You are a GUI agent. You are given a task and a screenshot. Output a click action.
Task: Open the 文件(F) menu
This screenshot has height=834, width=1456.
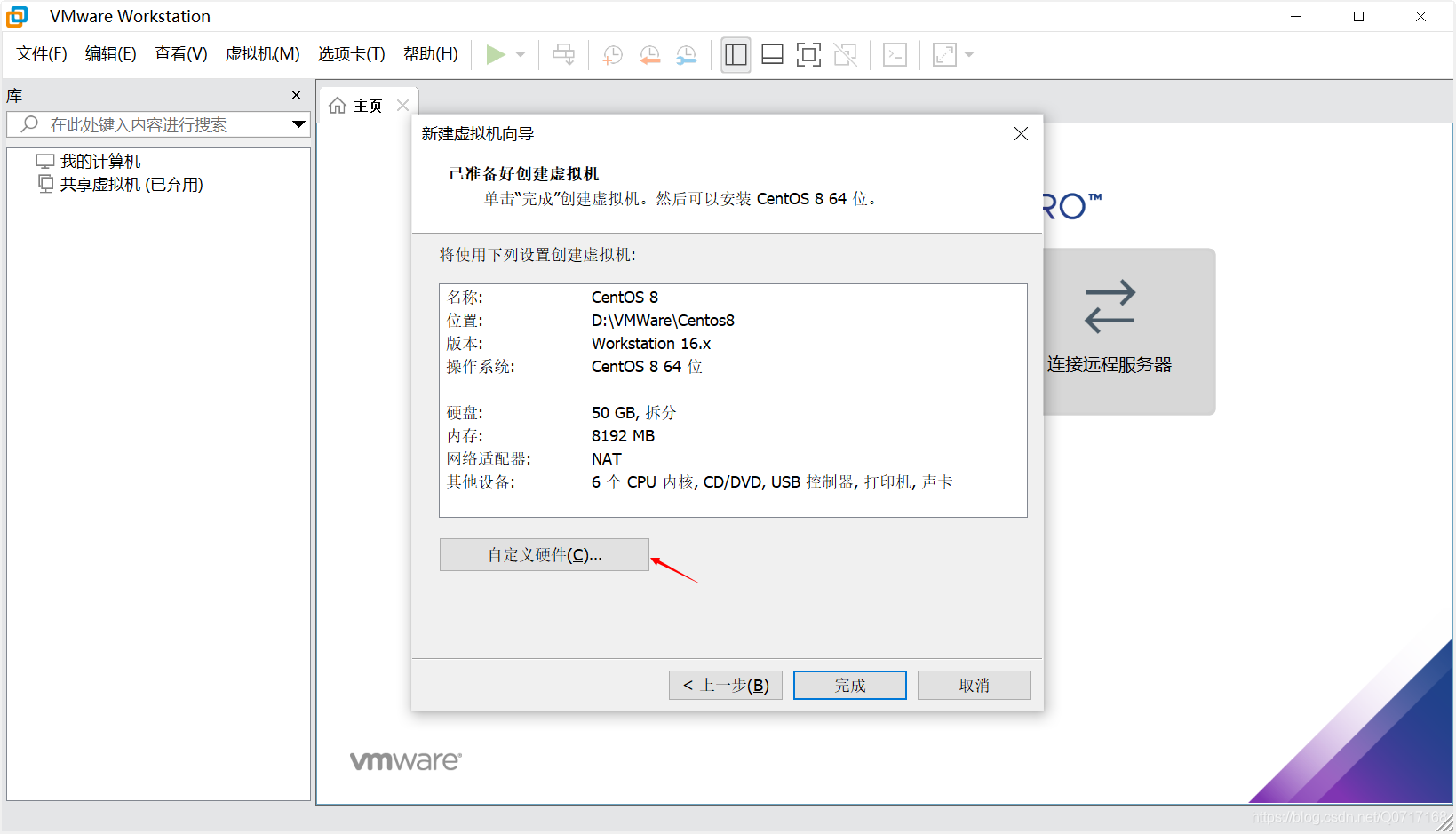pyautogui.click(x=42, y=54)
